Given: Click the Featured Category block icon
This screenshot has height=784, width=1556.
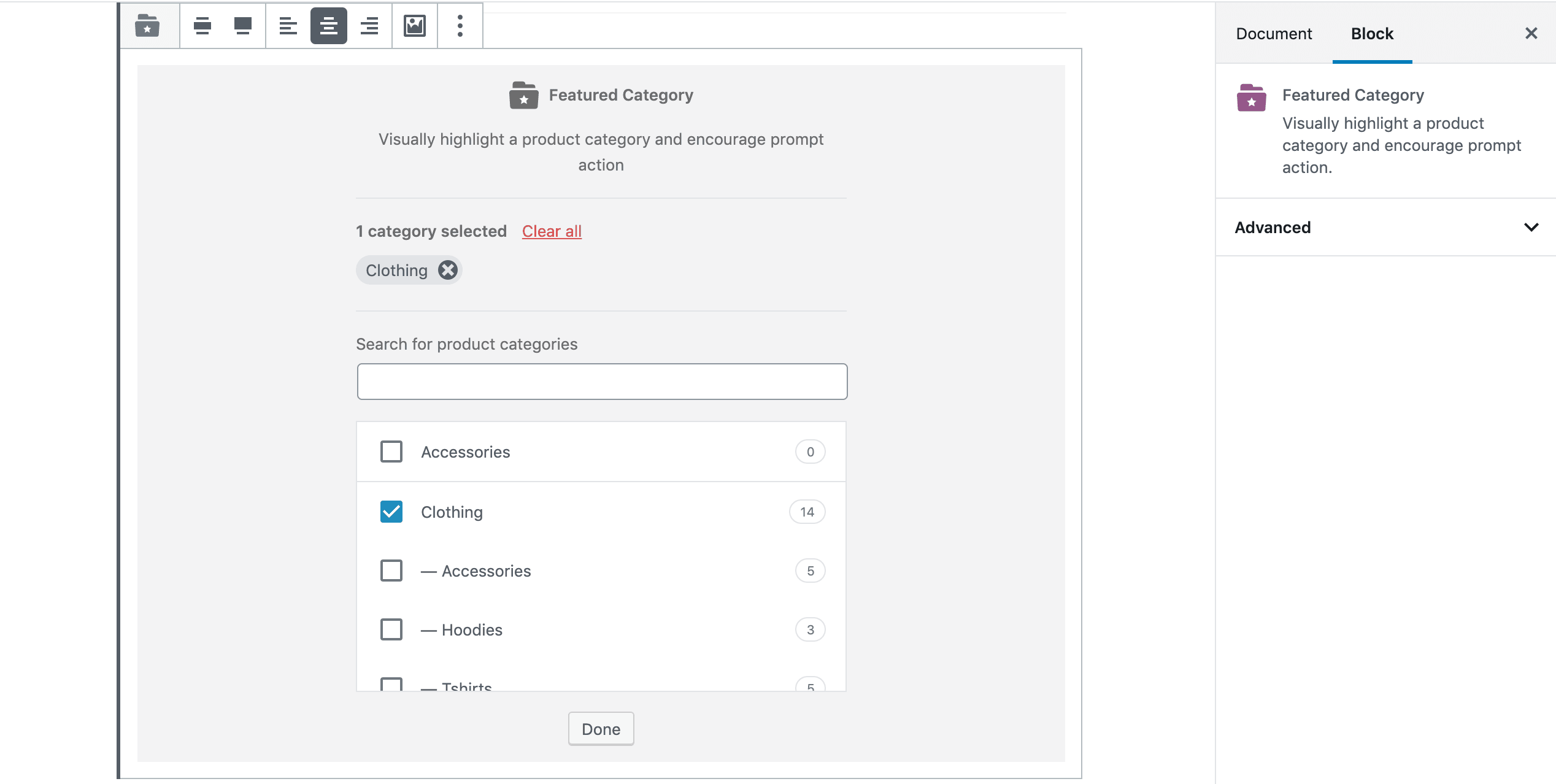Looking at the screenshot, I should [x=147, y=26].
